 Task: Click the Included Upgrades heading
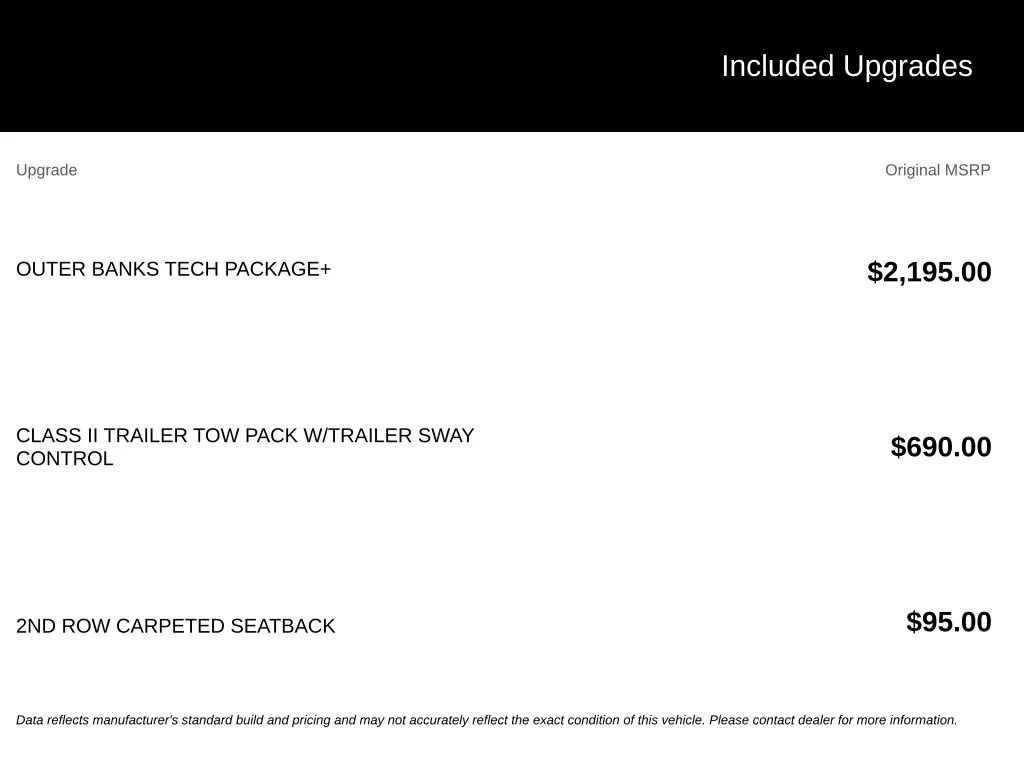click(846, 67)
